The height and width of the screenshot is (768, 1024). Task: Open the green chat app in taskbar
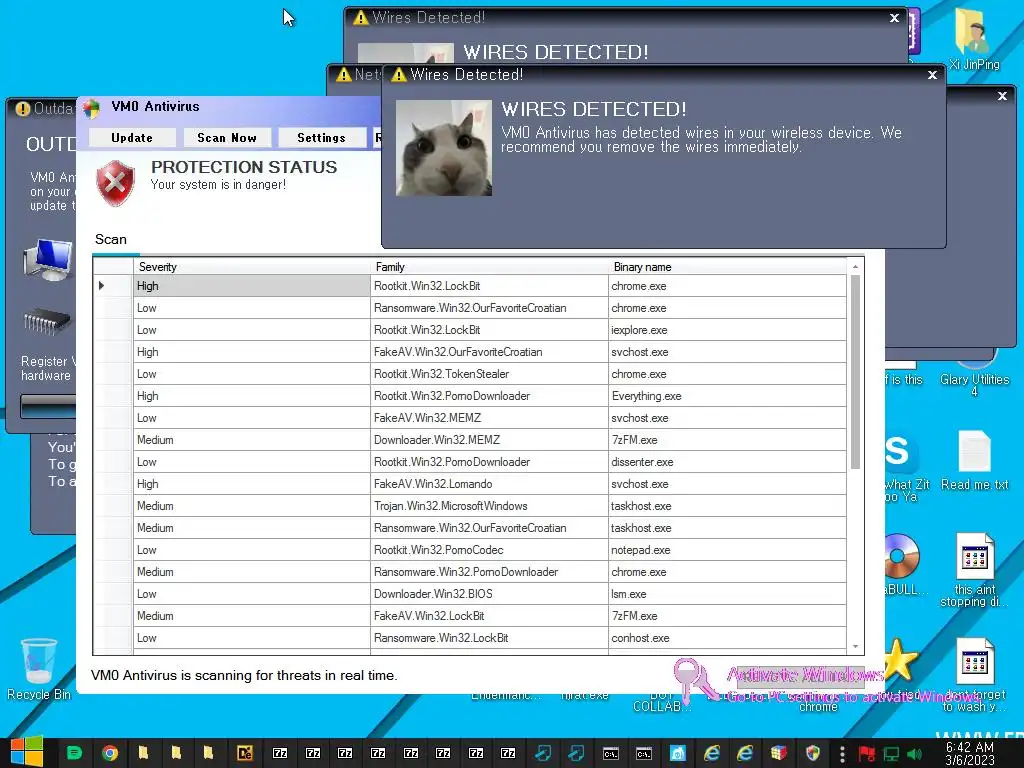pyautogui.click(x=75, y=753)
